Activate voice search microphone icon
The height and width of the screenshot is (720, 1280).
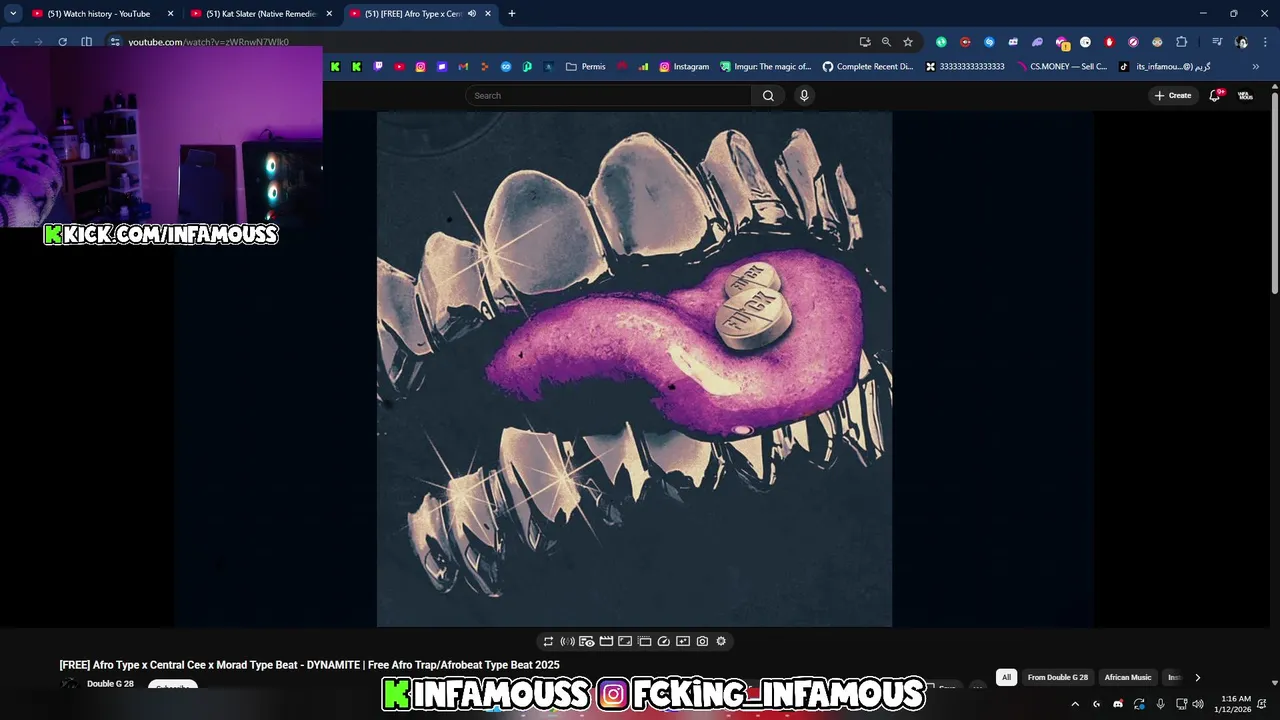[x=804, y=96]
